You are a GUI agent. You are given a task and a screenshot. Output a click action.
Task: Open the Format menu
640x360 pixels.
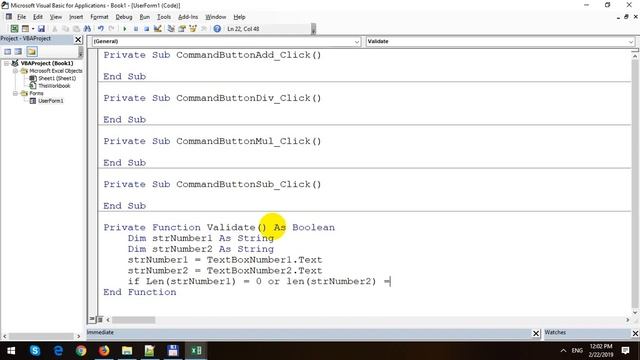coord(99,17)
